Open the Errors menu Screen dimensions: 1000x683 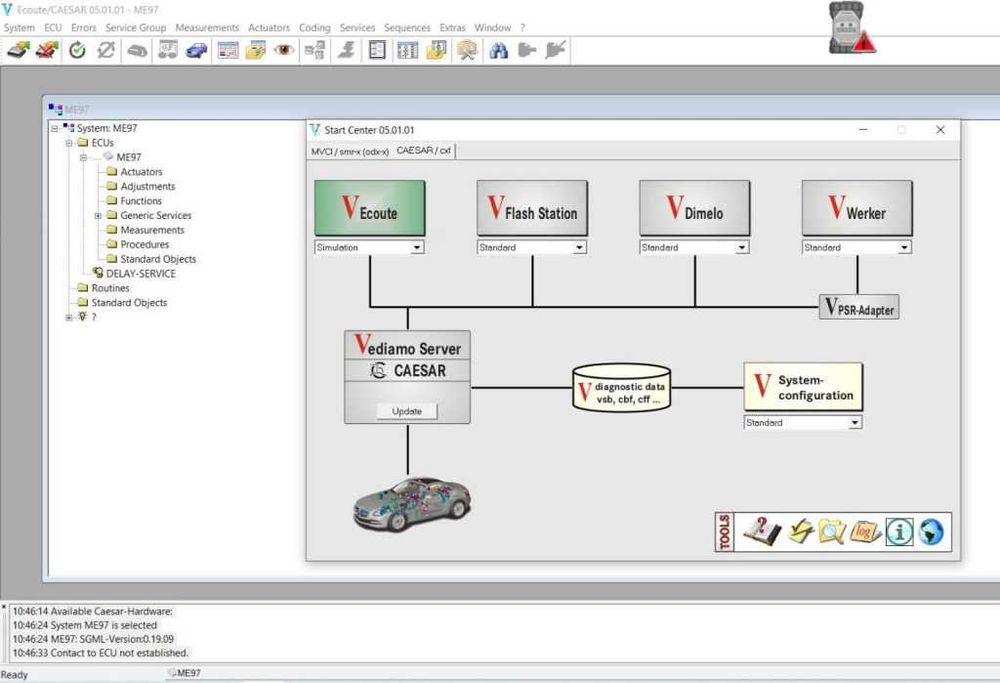coord(84,27)
